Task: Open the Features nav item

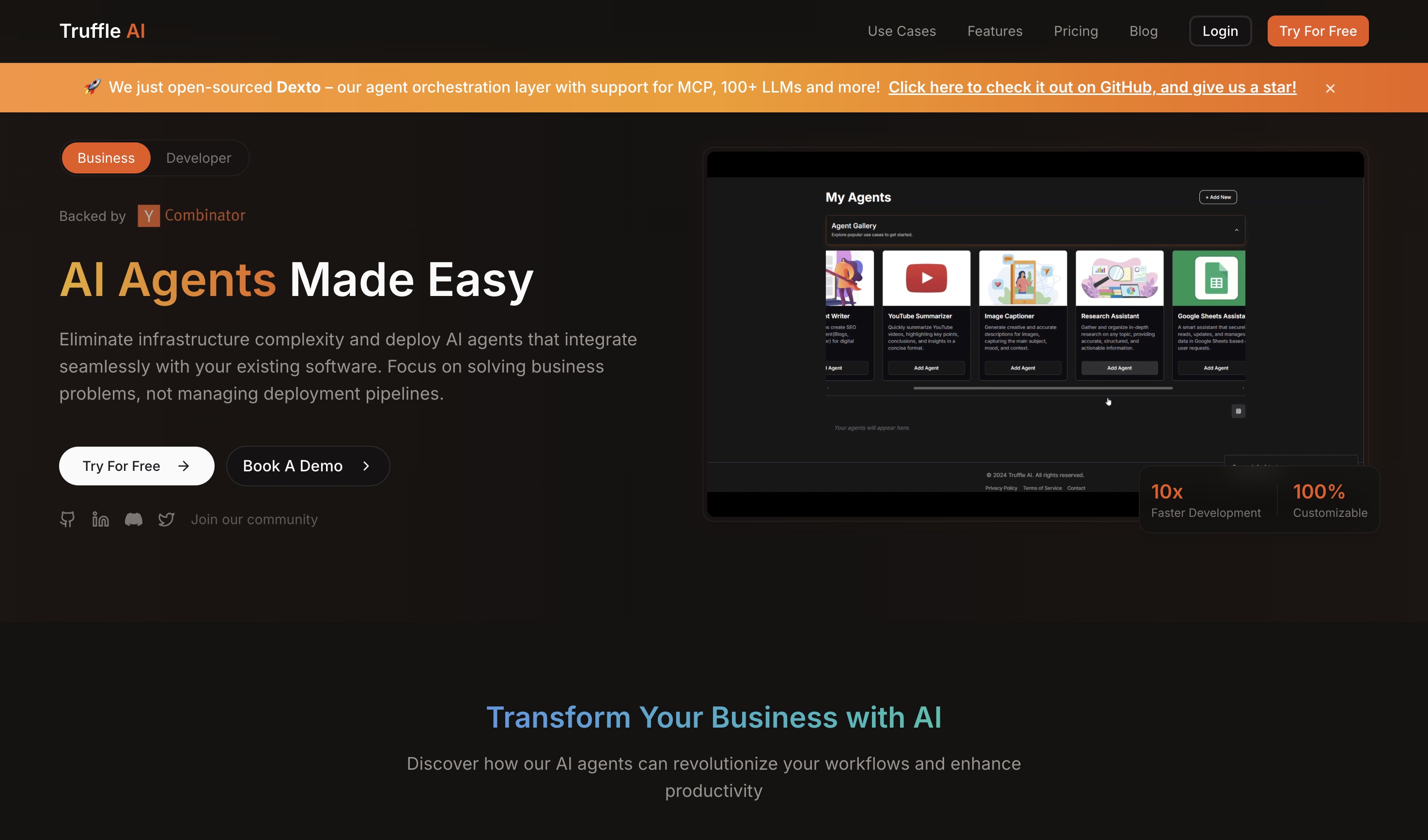Action: point(994,31)
